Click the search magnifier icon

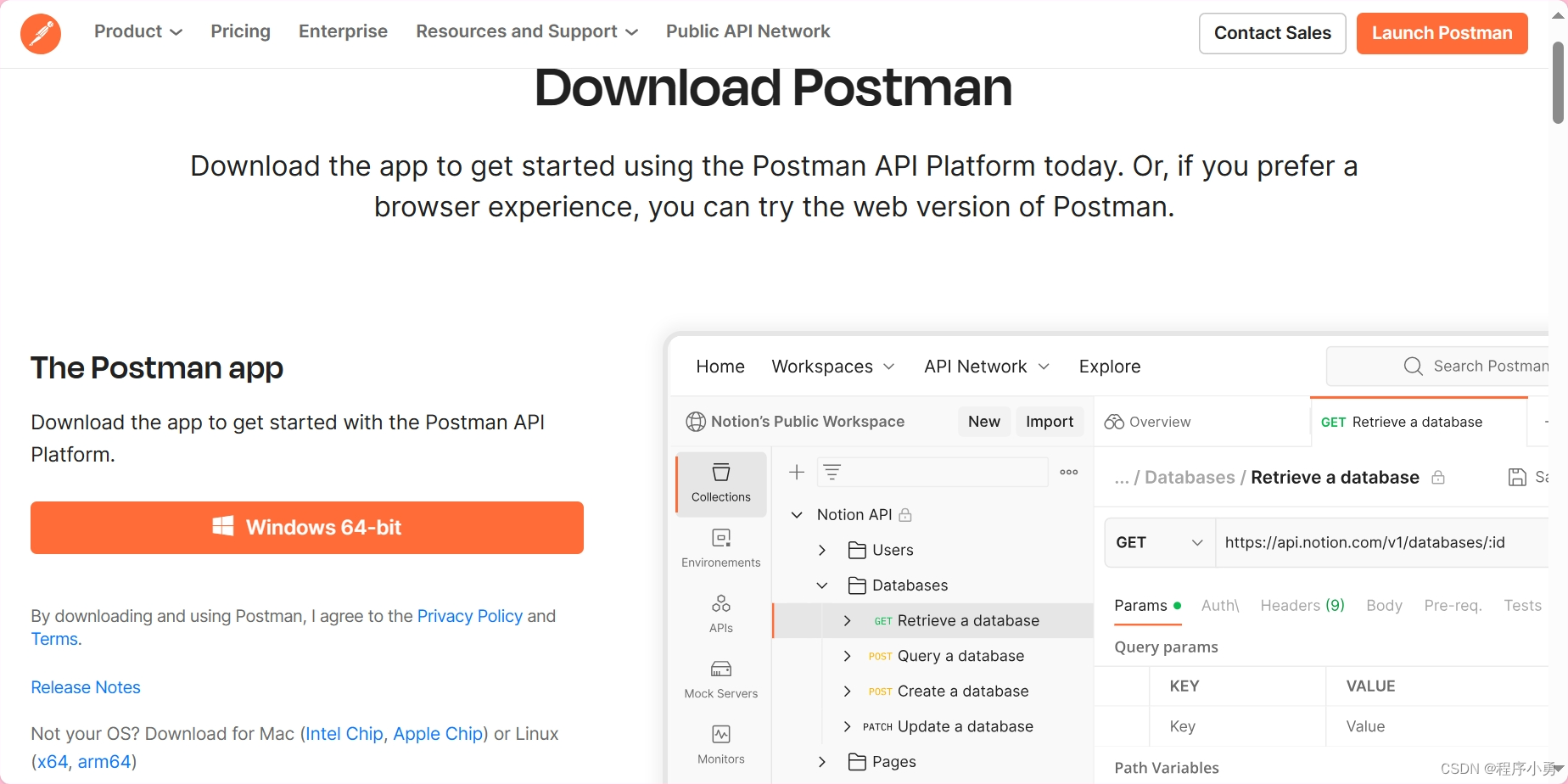[x=1413, y=367]
